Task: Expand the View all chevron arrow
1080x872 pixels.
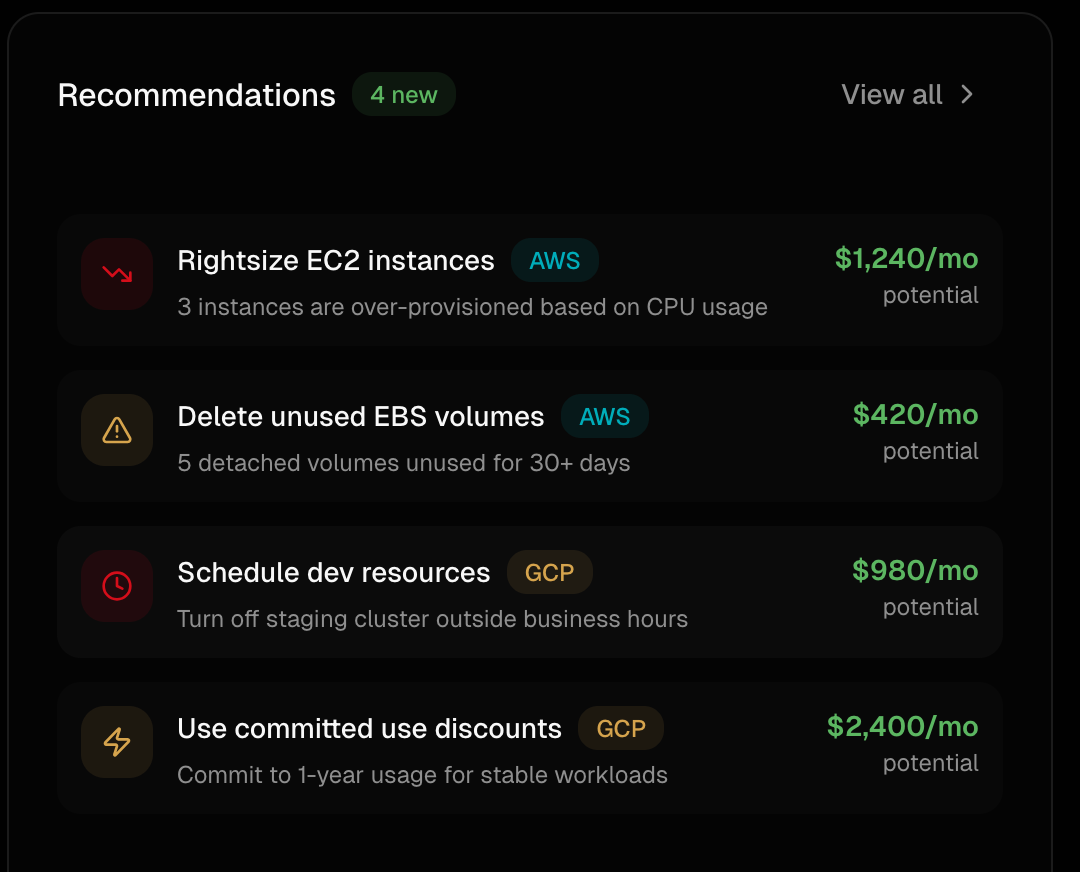Action: point(966,94)
